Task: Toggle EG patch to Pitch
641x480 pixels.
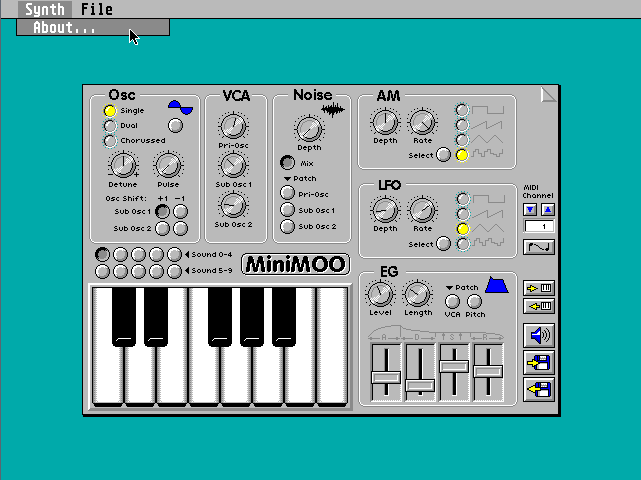Action: tap(474, 302)
